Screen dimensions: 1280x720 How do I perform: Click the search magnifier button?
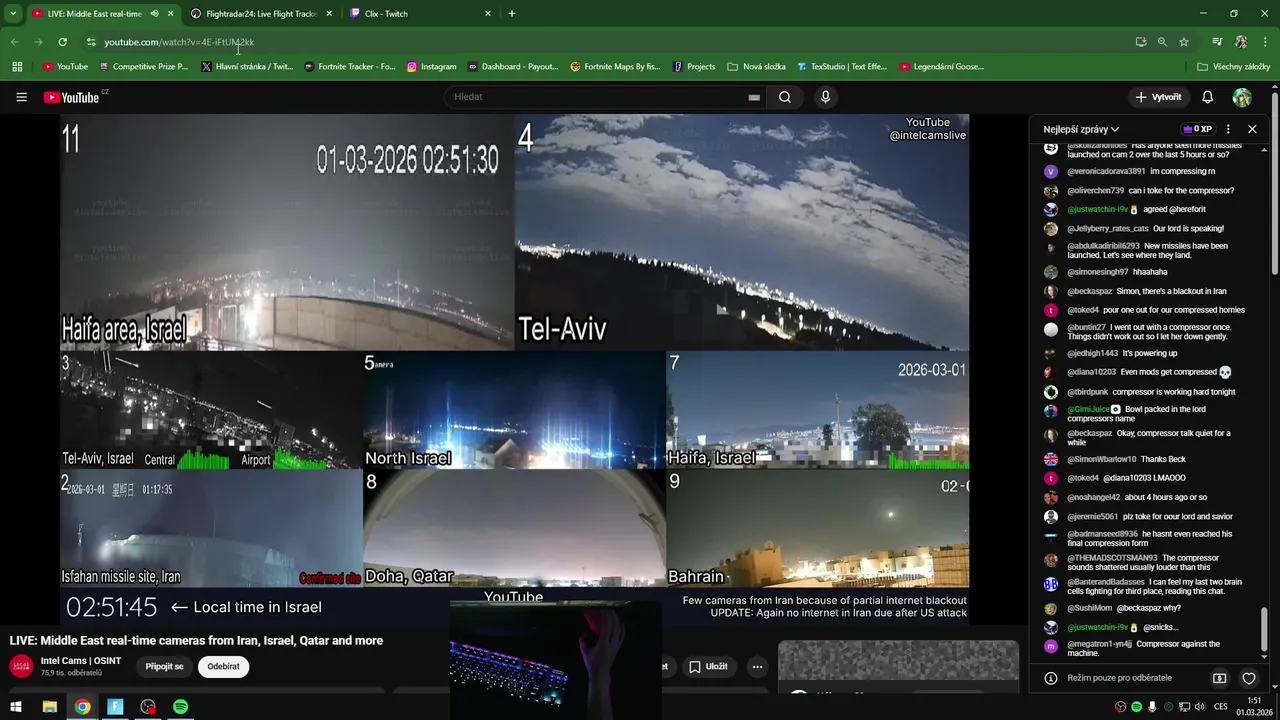[785, 97]
